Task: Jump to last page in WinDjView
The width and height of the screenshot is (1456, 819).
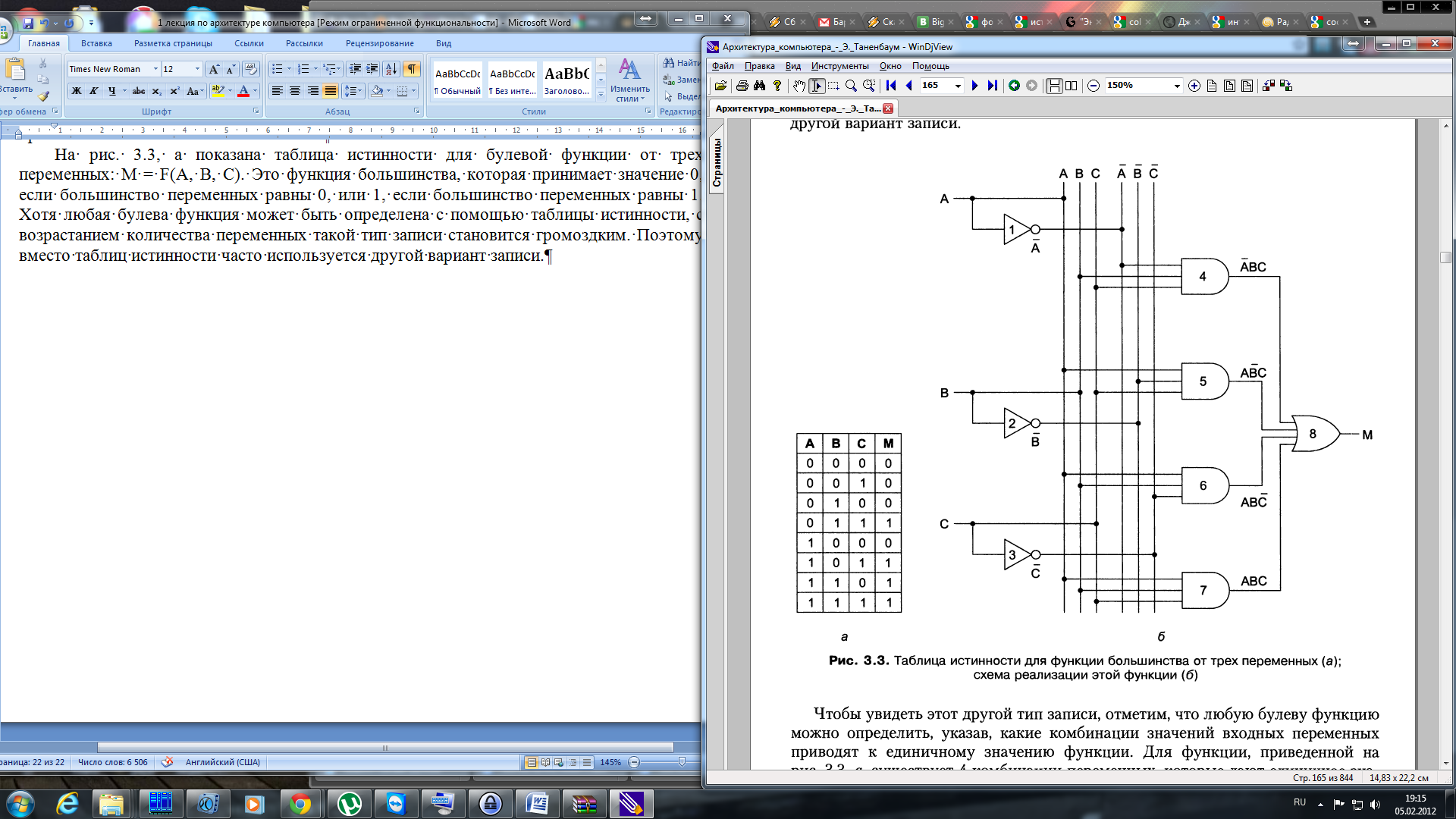Action: [x=992, y=86]
